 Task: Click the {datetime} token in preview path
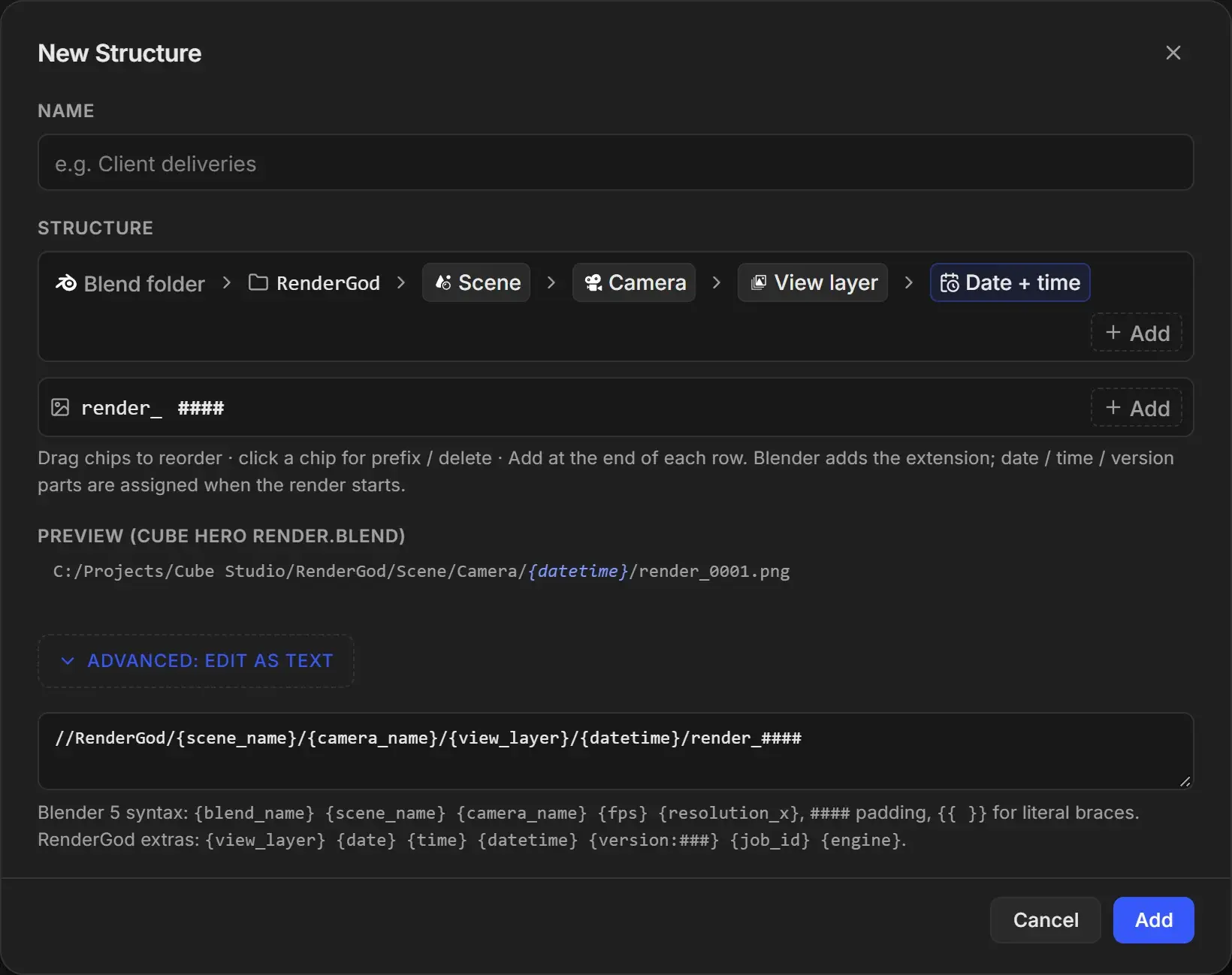pos(578,571)
